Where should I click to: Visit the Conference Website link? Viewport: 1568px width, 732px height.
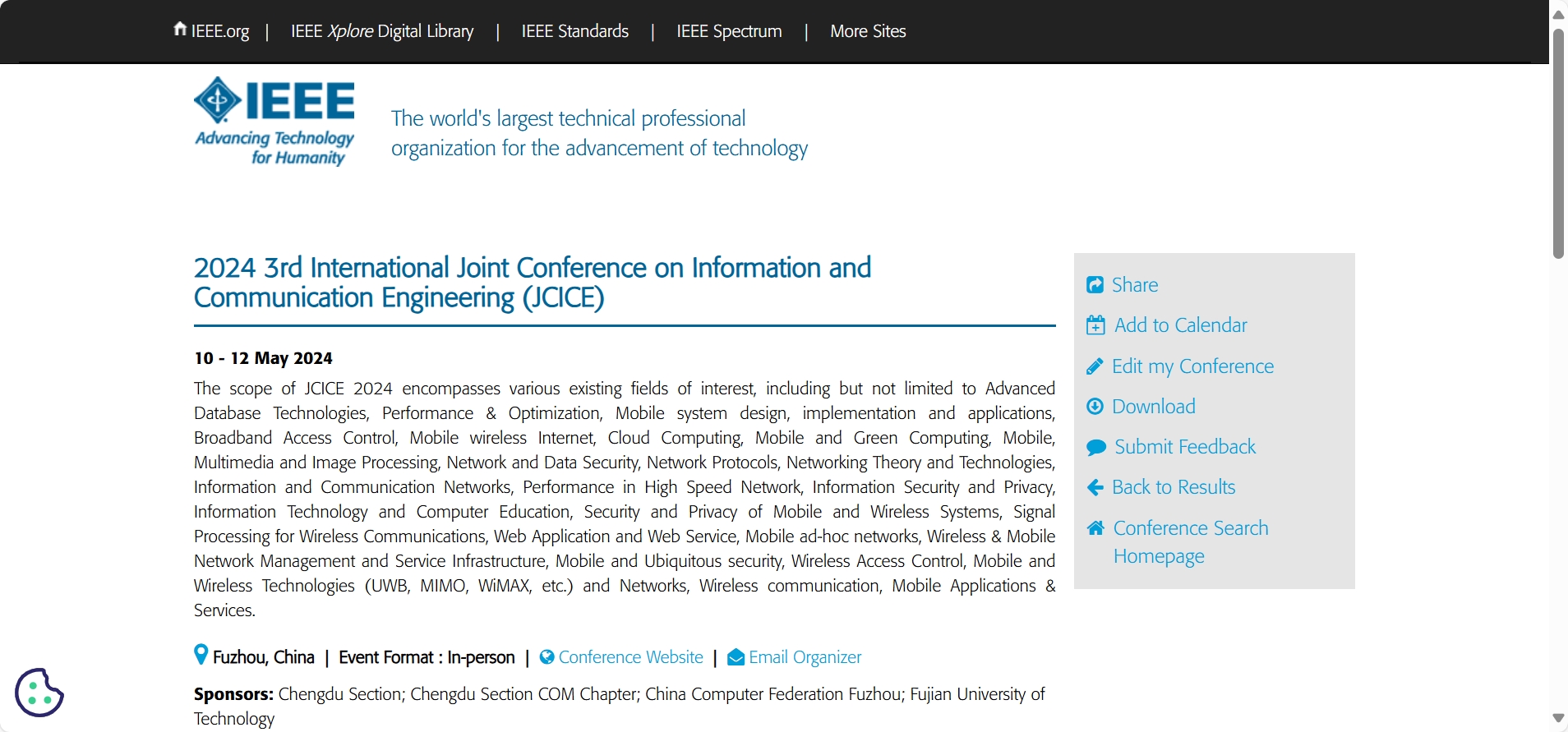[631, 657]
